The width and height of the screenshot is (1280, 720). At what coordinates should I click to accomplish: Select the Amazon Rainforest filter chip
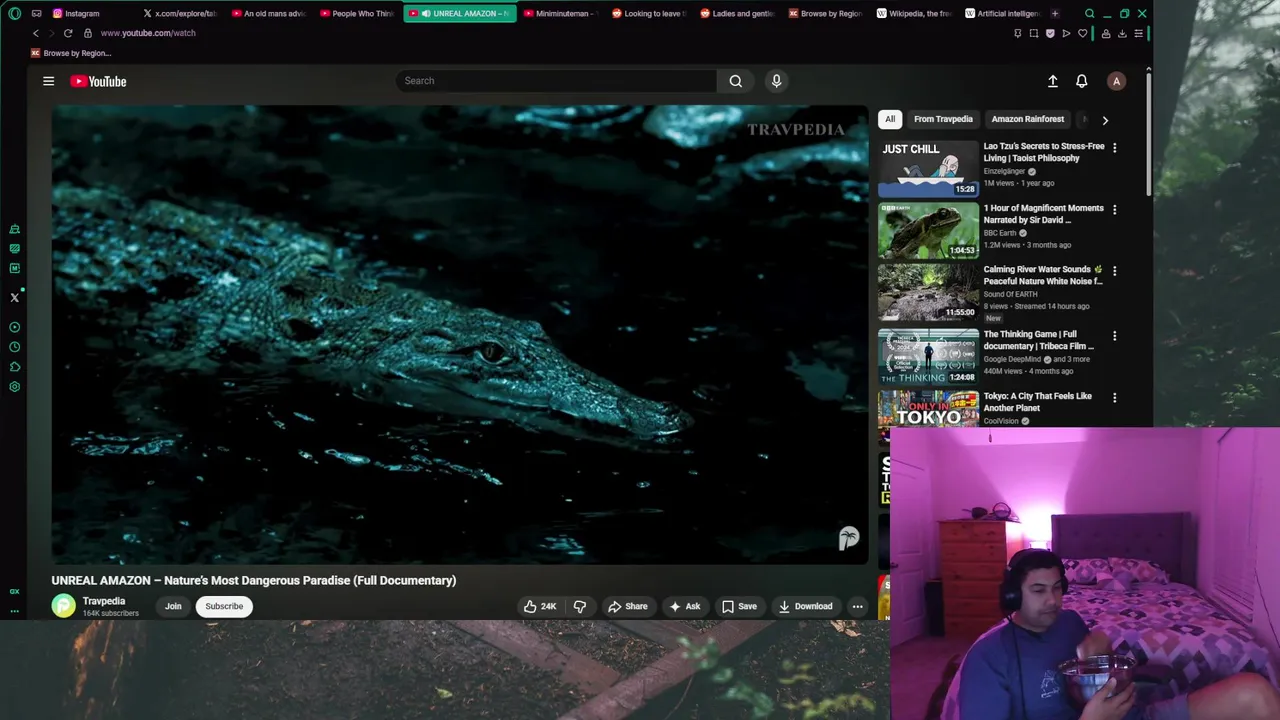tap(1027, 119)
